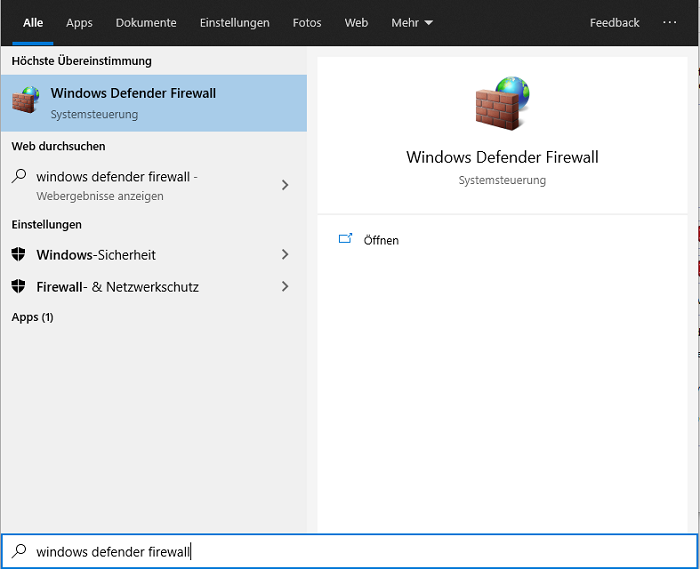This screenshot has height=569, width=700.
Task: Click the Öffnen open icon
Action: tap(346, 239)
